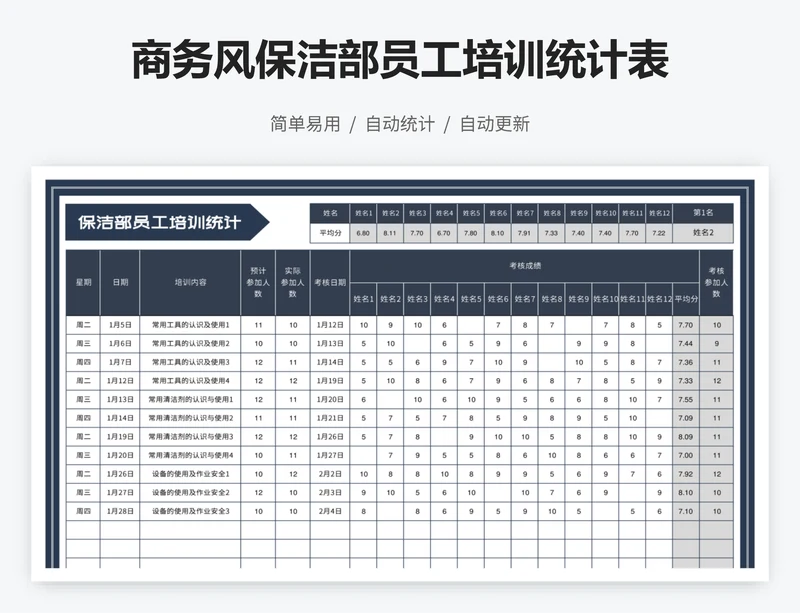Click the title 商务风保洁部员工培训统计表

pos(400,61)
